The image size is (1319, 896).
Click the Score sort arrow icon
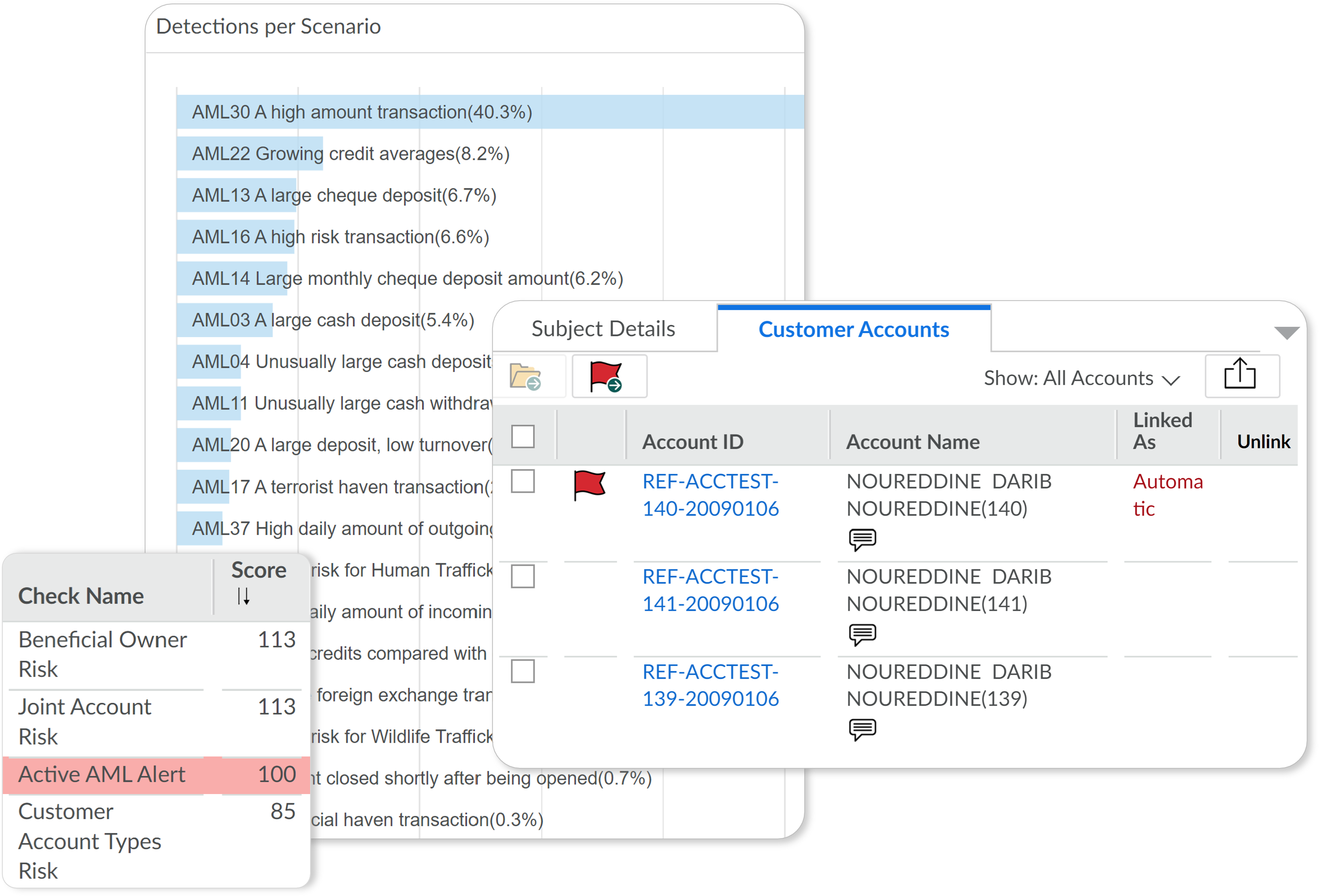(243, 596)
